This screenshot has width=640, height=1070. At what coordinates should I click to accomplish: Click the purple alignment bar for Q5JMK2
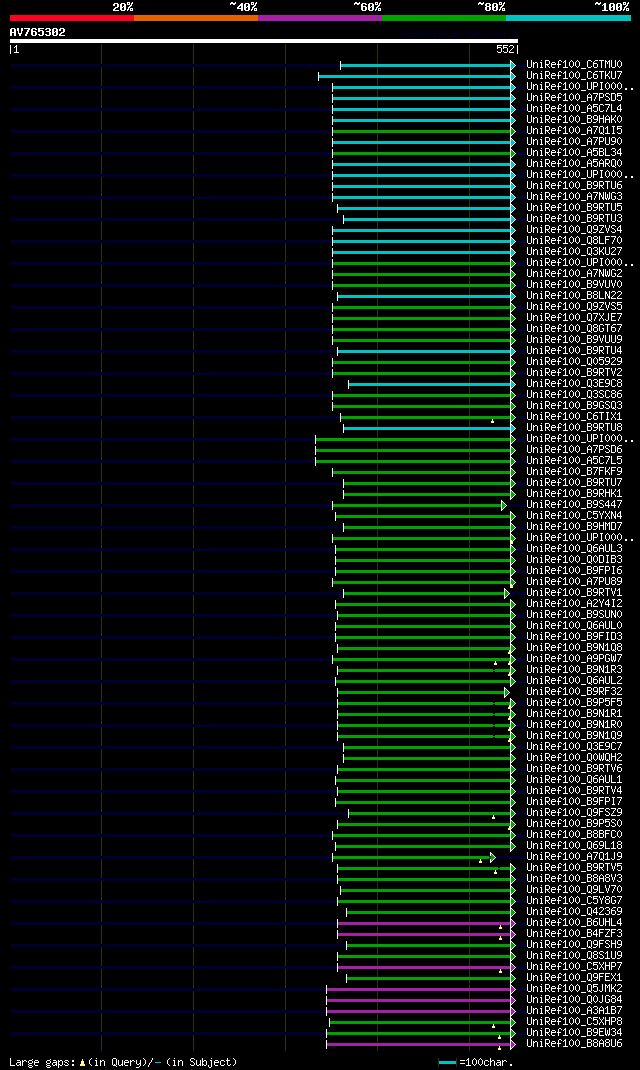(420, 989)
